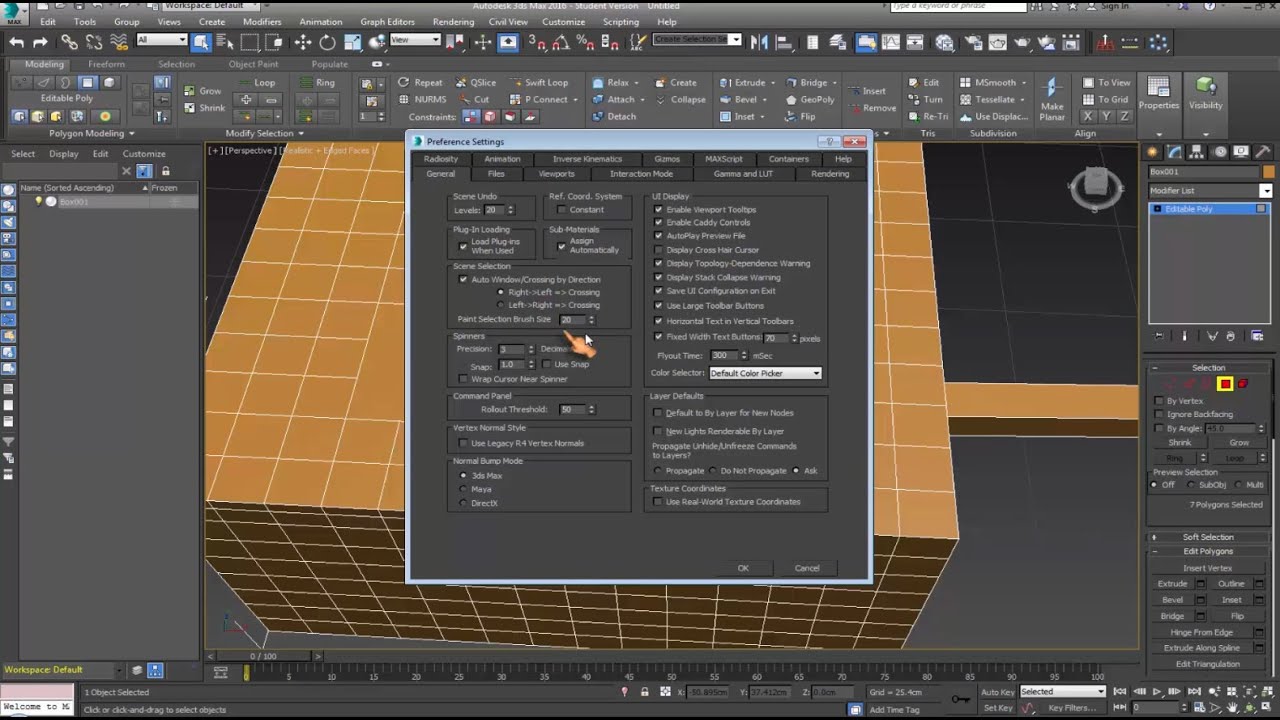The height and width of the screenshot is (720, 1280).
Task: Click OK in Preference Settings
Action: [x=743, y=568]
